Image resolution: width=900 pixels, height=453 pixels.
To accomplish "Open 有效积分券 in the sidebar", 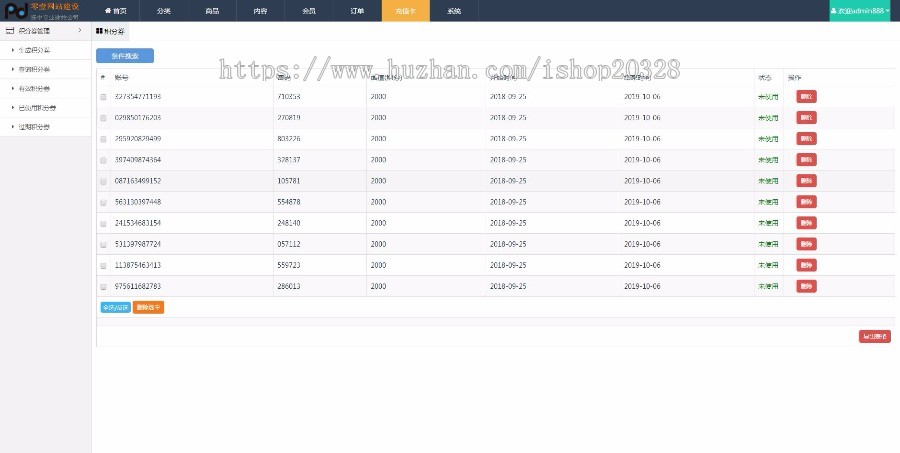I will (x=34, y=88).
